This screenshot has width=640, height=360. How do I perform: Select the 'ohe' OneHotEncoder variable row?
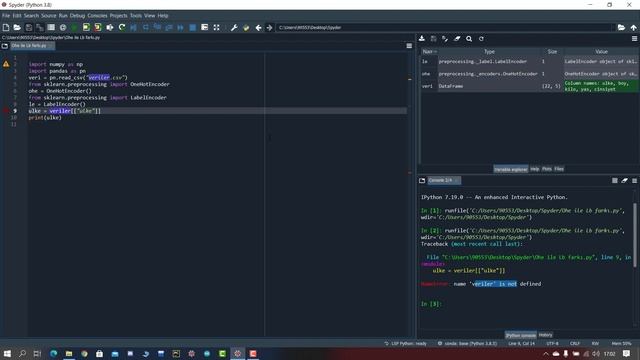pyautogui.click(x=530, y=74)
